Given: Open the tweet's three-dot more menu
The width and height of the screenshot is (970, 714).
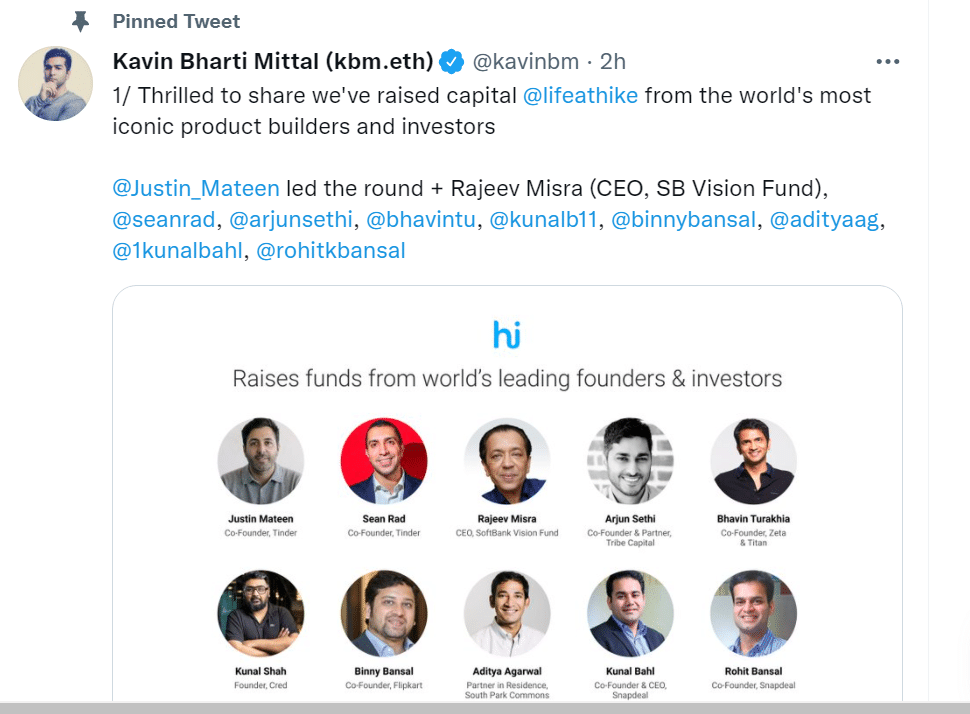Looking at the screenshot, I should pos(887,61).
